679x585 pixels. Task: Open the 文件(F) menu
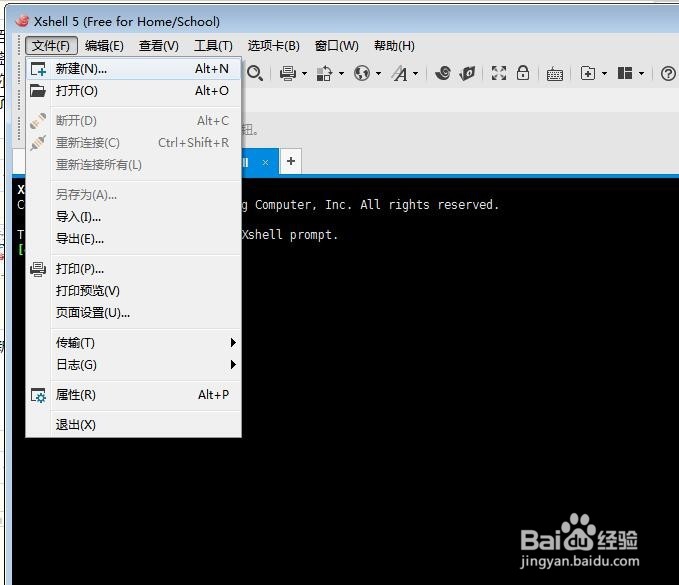pos(51,46)
